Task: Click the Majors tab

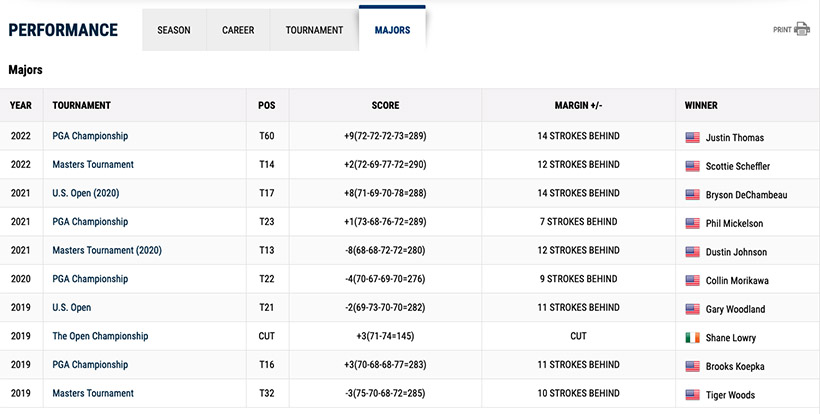Action: coord(392,30)
